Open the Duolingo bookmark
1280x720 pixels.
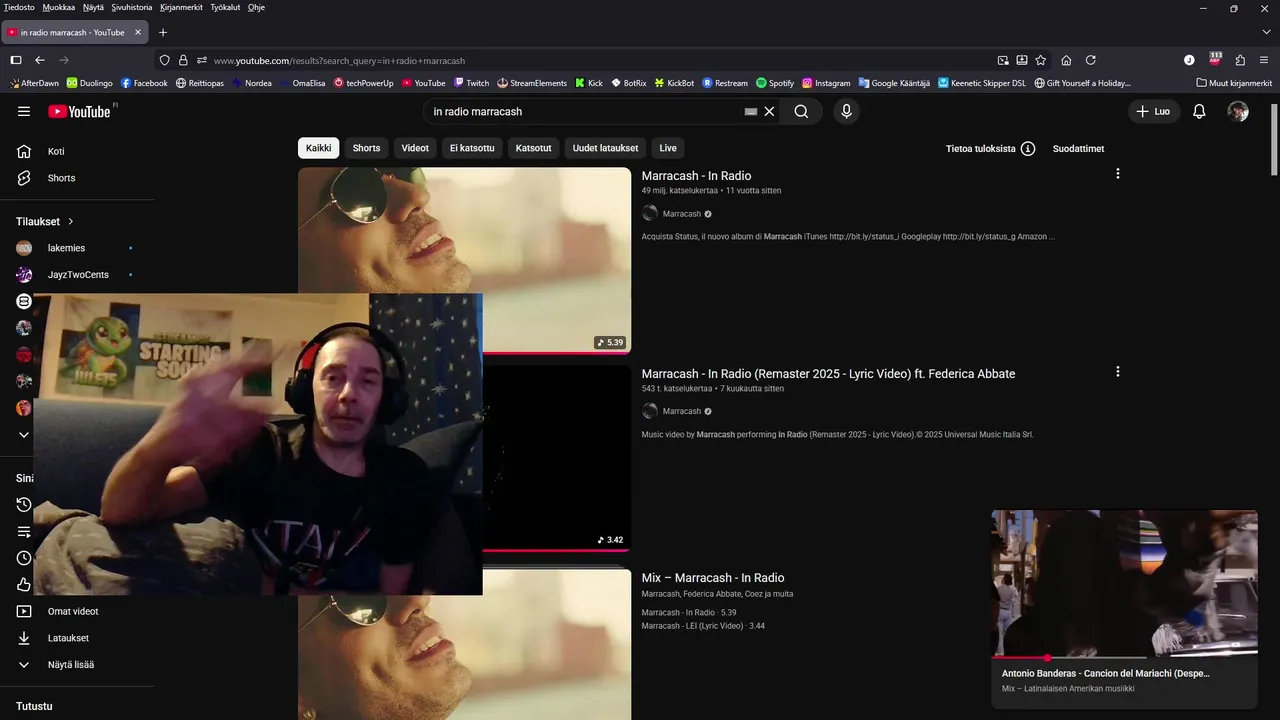(x=90, y=83)
